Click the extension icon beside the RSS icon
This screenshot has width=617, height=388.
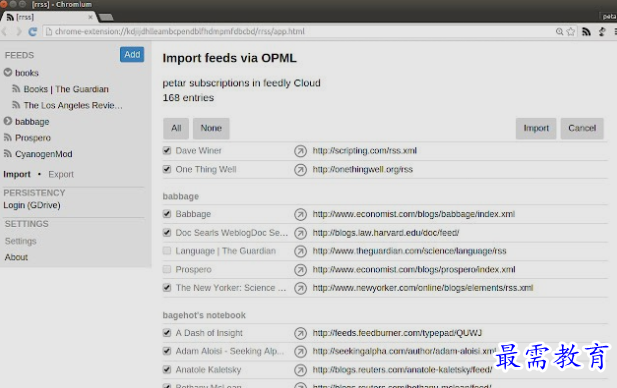(602, 31)
